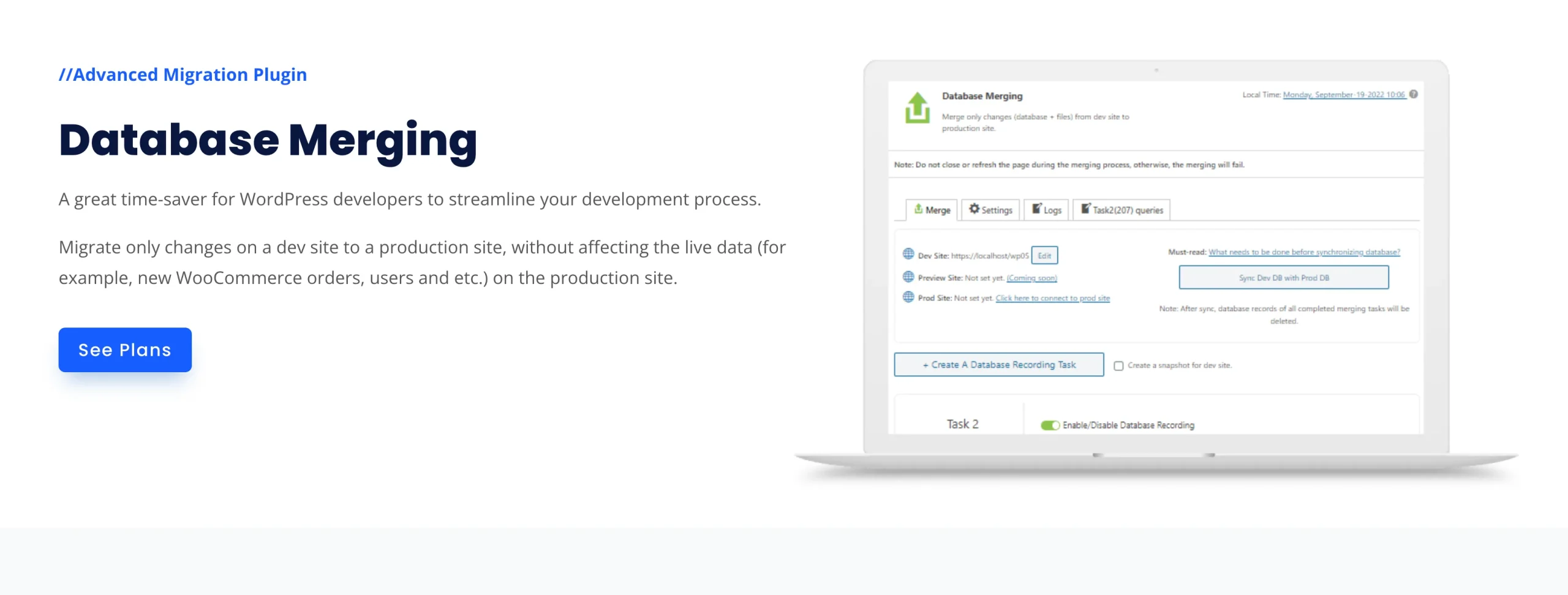The height and width of the screenshot is (595, 1568).
Task: Click the help question mark icon
Action: click(1414, 94)
